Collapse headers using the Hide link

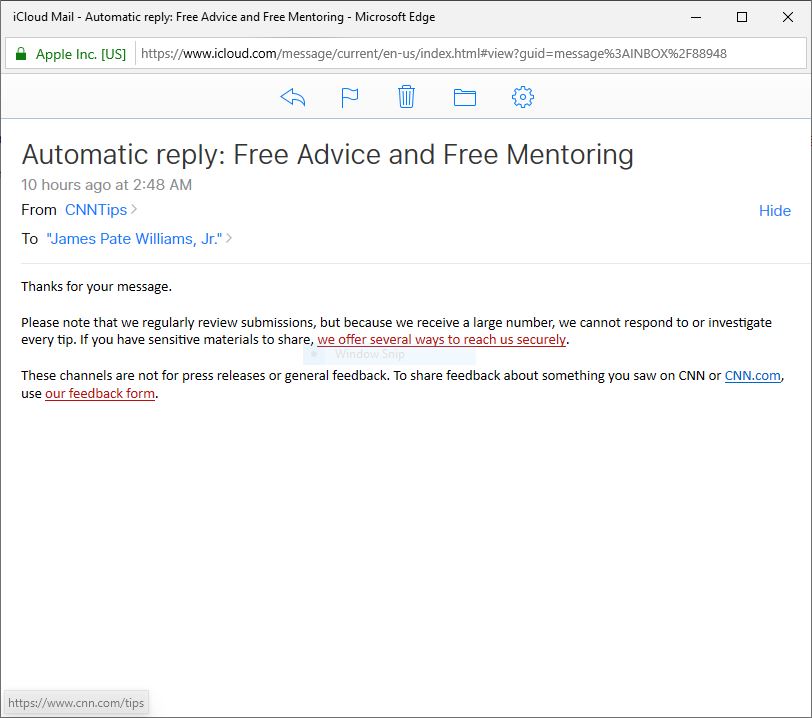coord(775,211)
